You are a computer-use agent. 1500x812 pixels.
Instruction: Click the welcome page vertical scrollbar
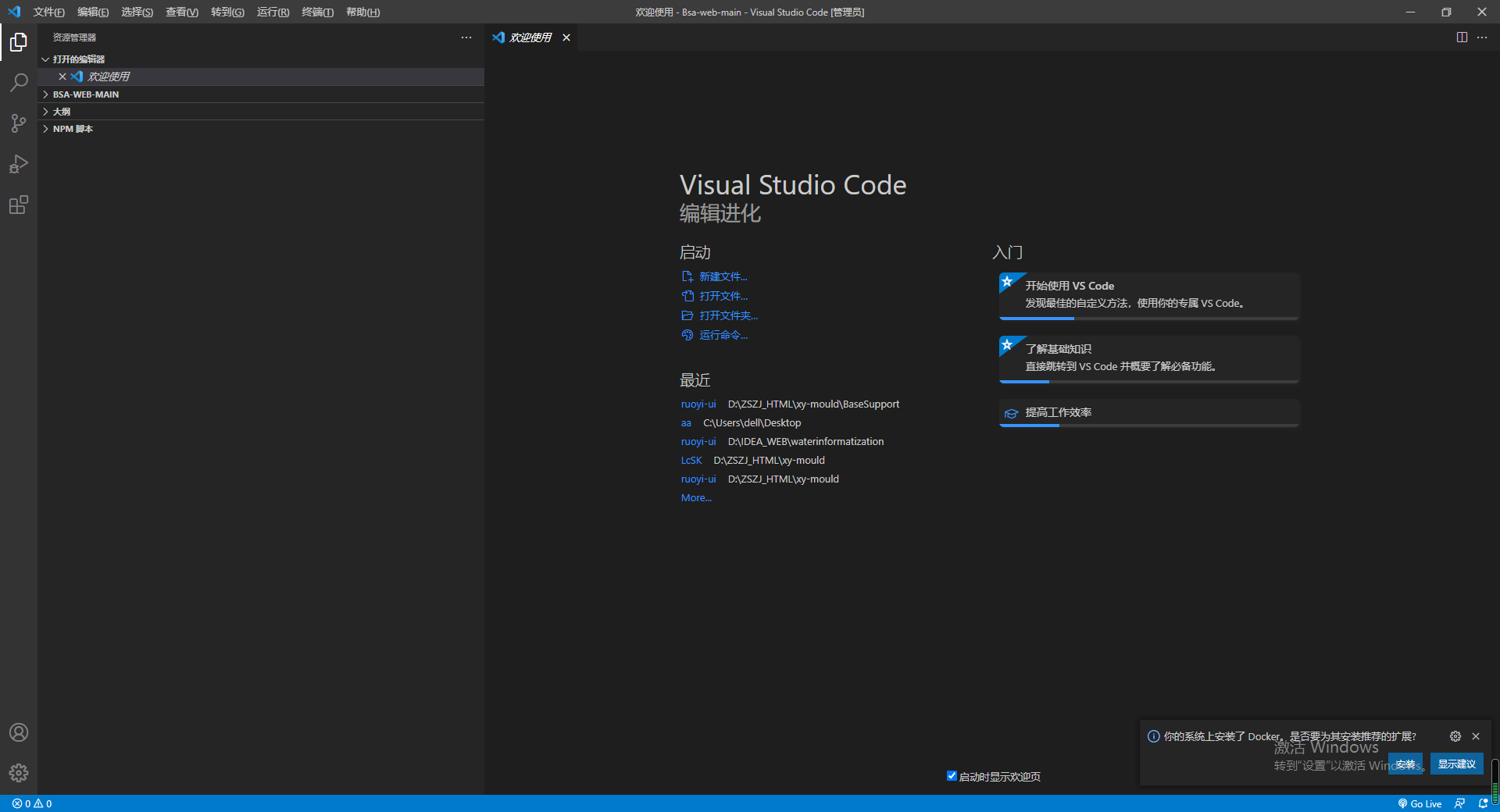[1495, 781]
